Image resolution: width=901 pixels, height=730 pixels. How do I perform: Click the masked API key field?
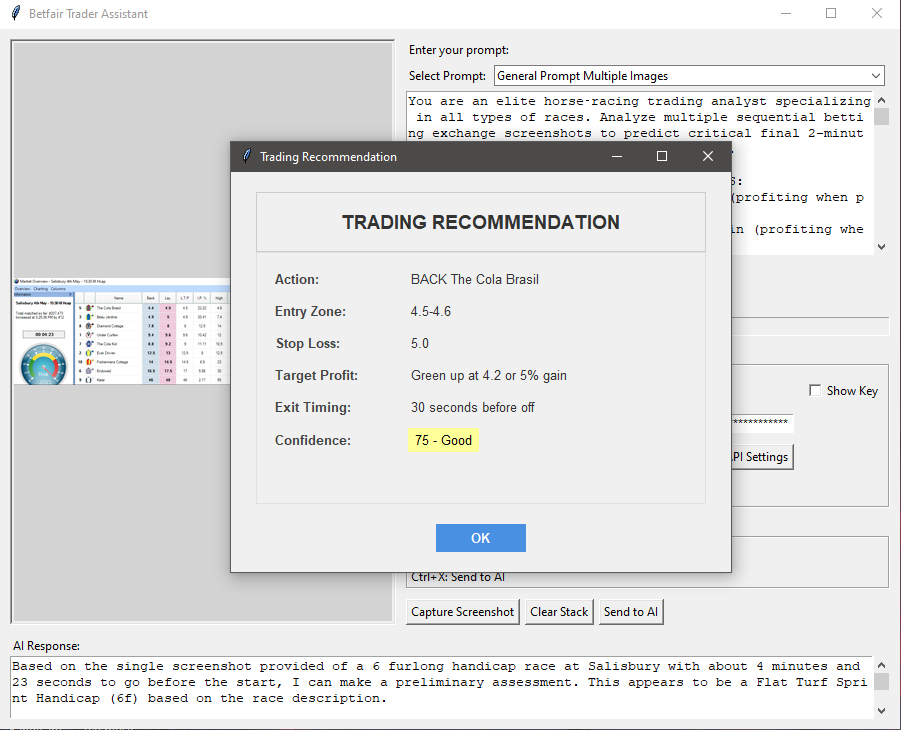[762, 423]
